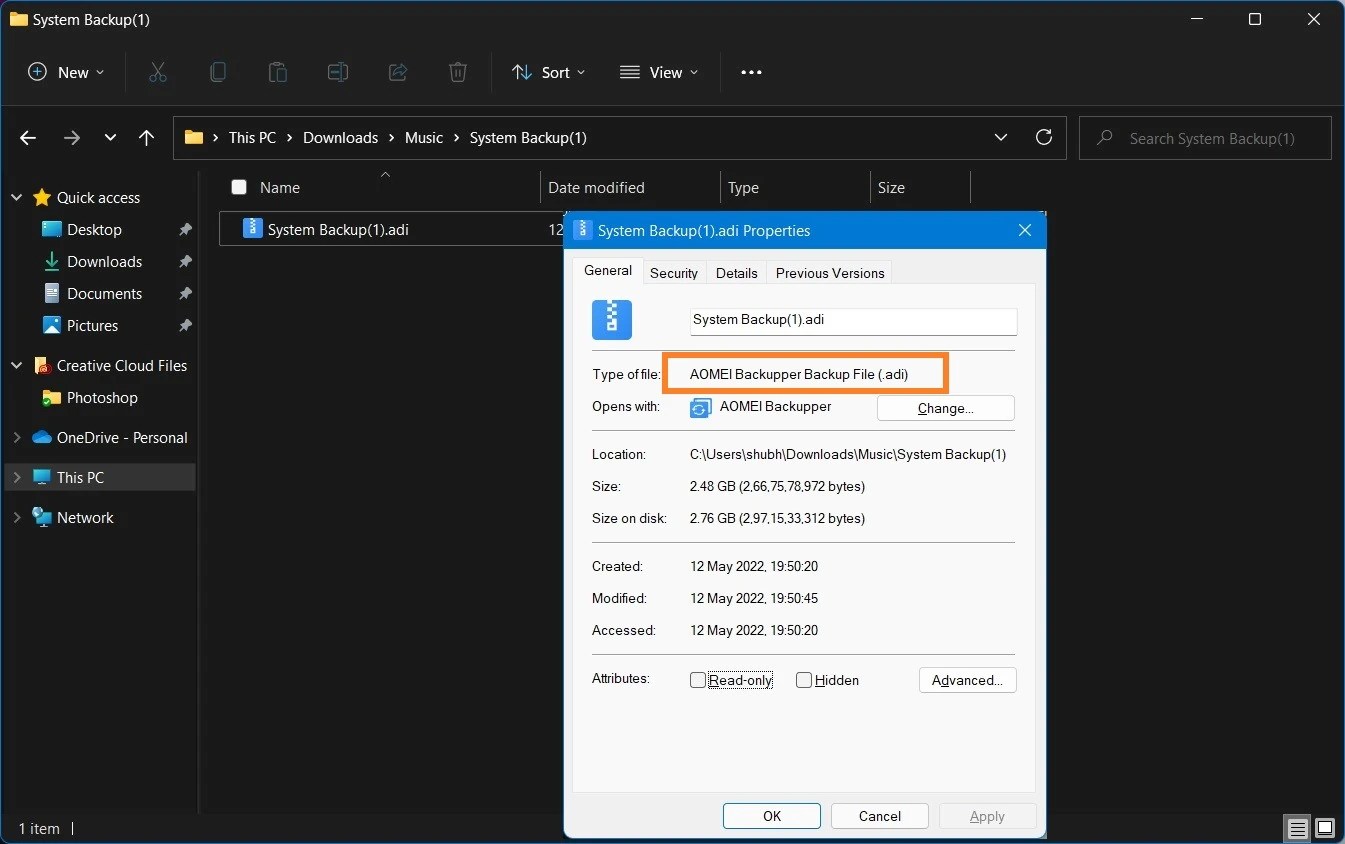Screen dimensions: 1345x844
Task: Sort by the Type column header
Action: pos(743,187)
